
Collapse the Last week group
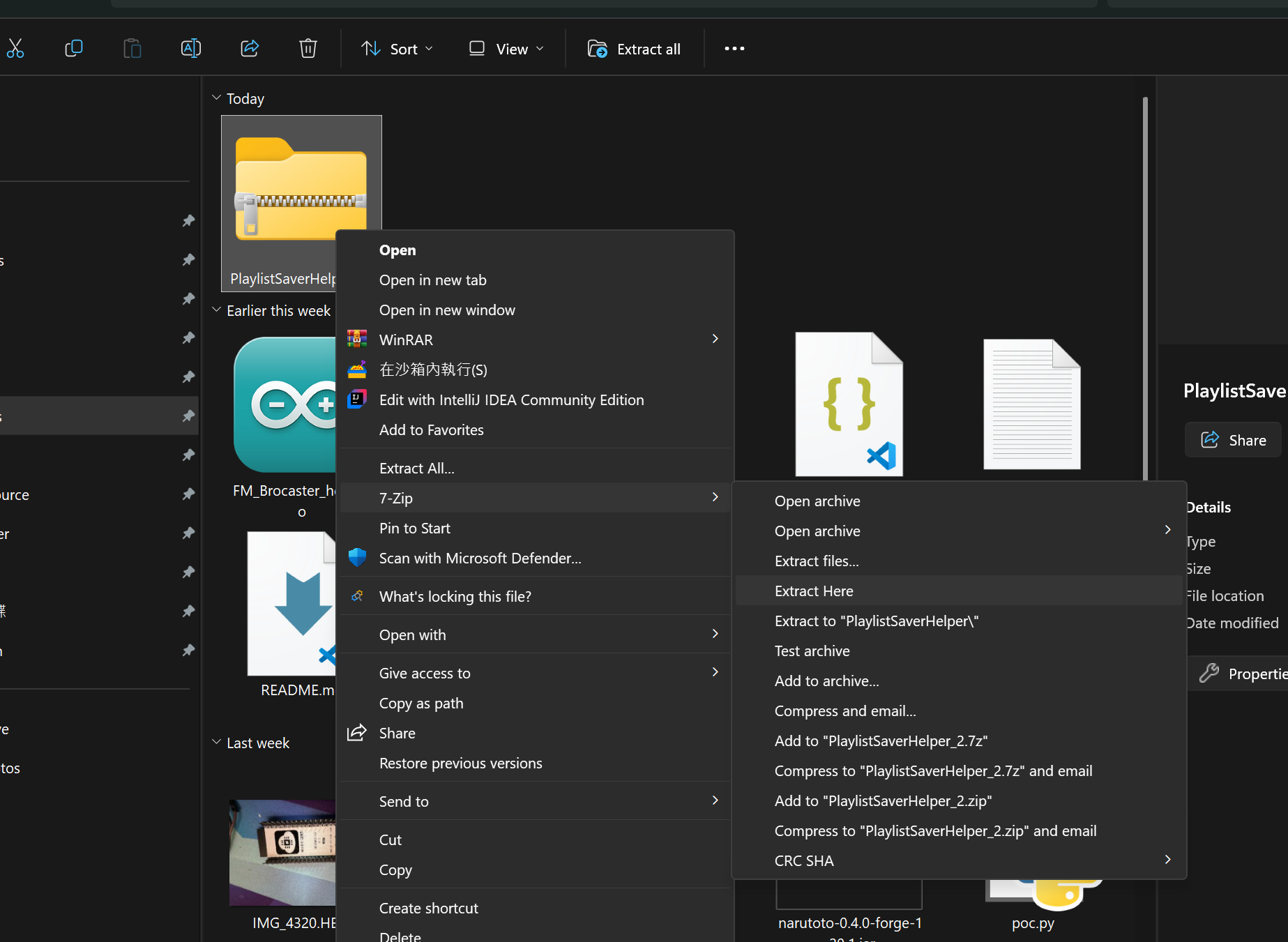coord(216,742)
